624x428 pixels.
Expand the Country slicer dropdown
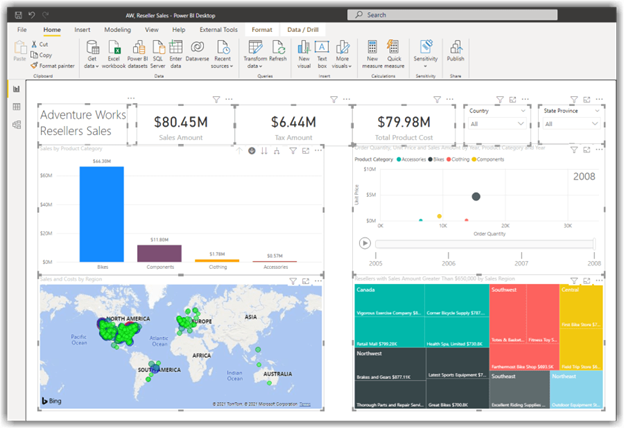pos(521,125)
